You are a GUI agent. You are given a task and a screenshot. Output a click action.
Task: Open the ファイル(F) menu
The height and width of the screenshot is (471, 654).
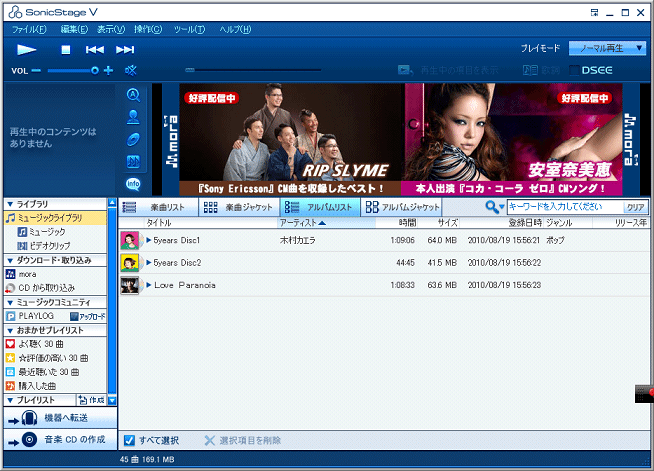(x=29, y=29)
